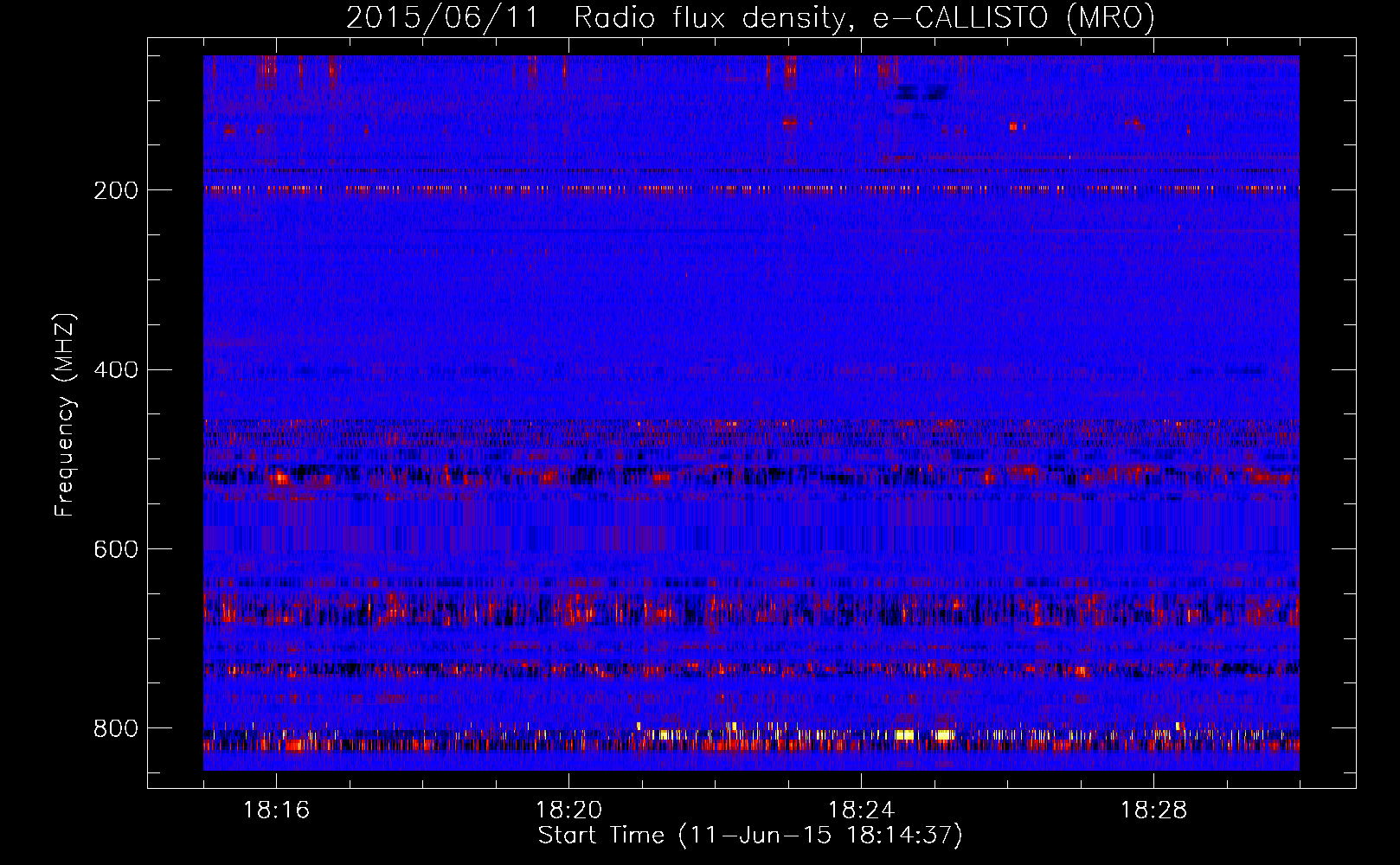The width and height of the screenshot is (1400, 865).
Task: Click the 18:28 time tick label
Action: click(1153, 811)
